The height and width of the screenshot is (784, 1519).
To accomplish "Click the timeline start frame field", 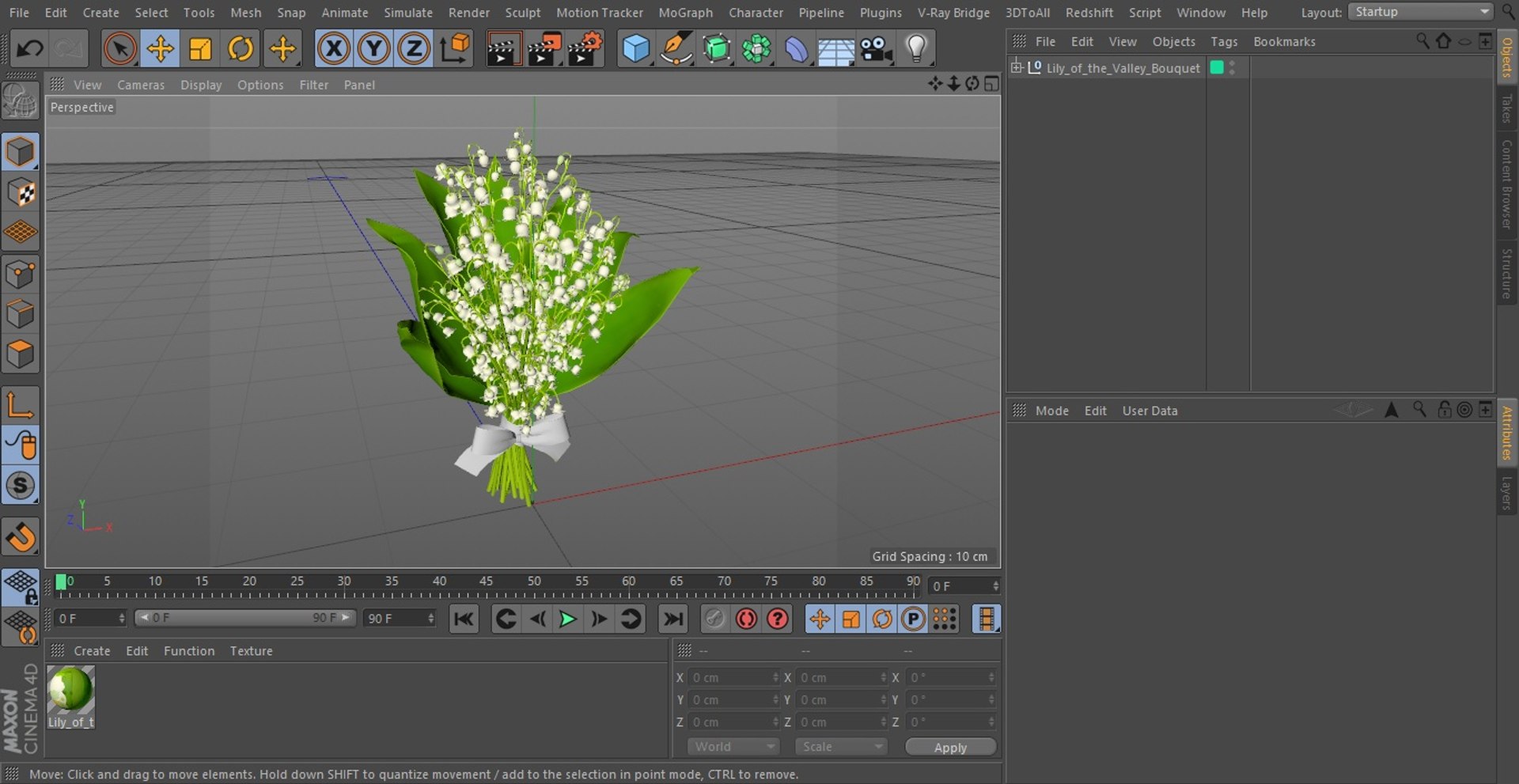I will click(x=90, y=618).
